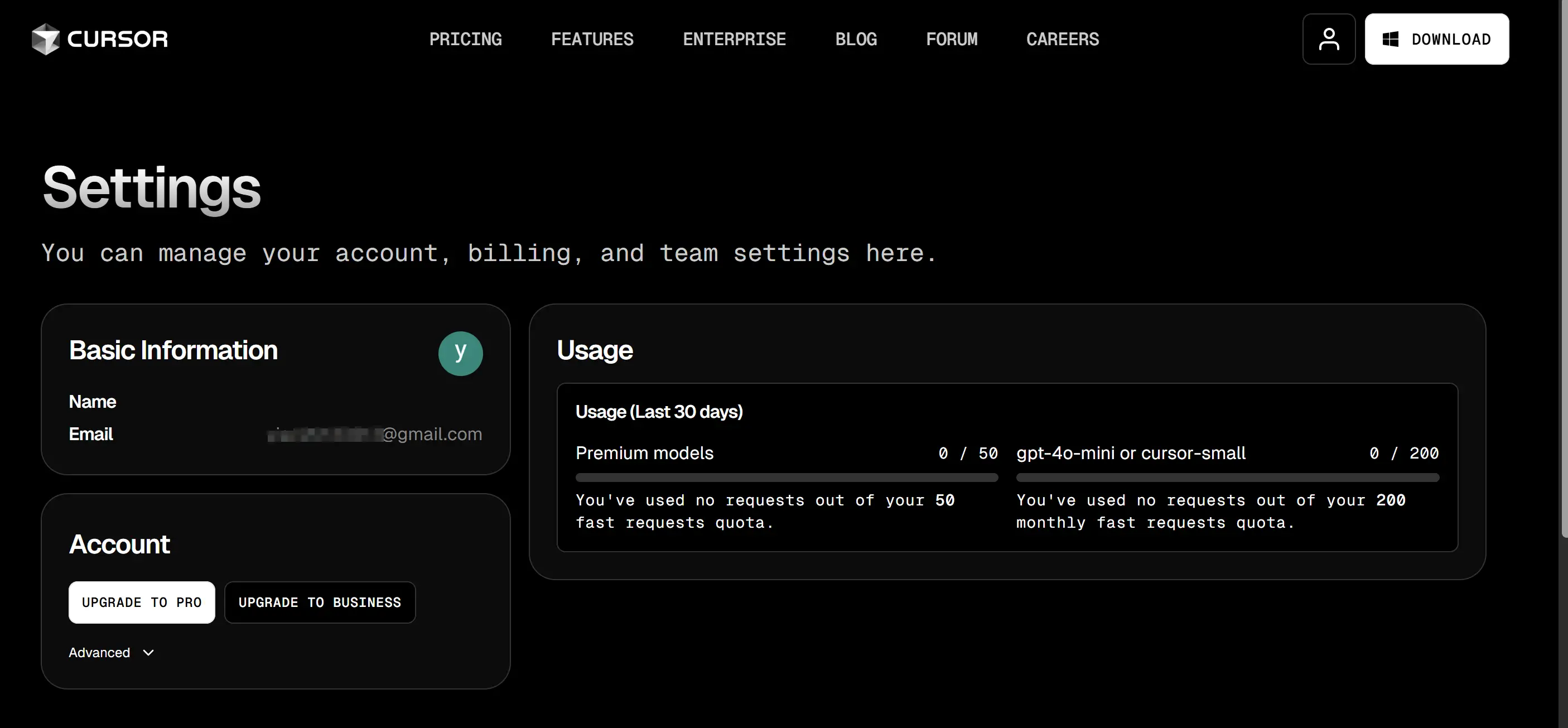Click the 'Account' card heading
Screen dimensions: 1568x728
pyautogui.click(x=119, y=544)
